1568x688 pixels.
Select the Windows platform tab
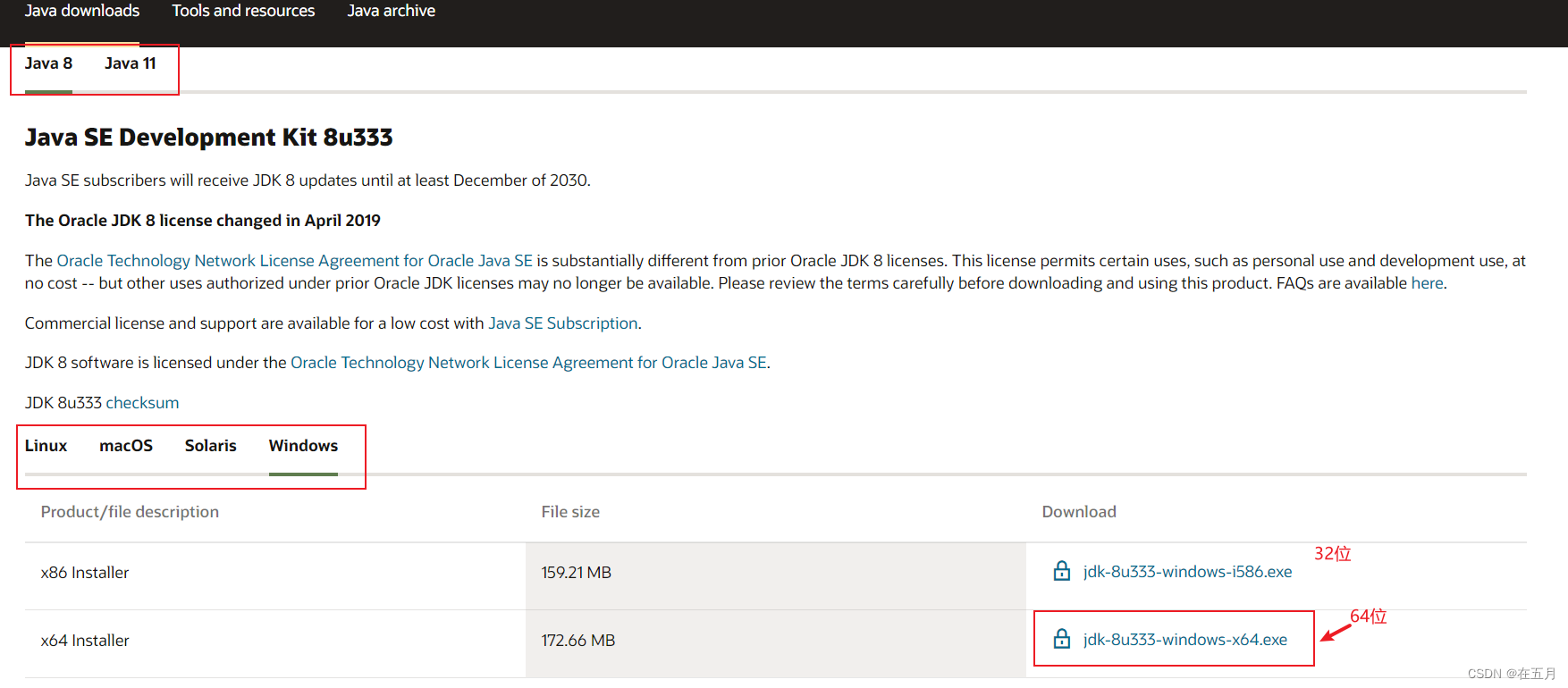(x=303, y=446)
